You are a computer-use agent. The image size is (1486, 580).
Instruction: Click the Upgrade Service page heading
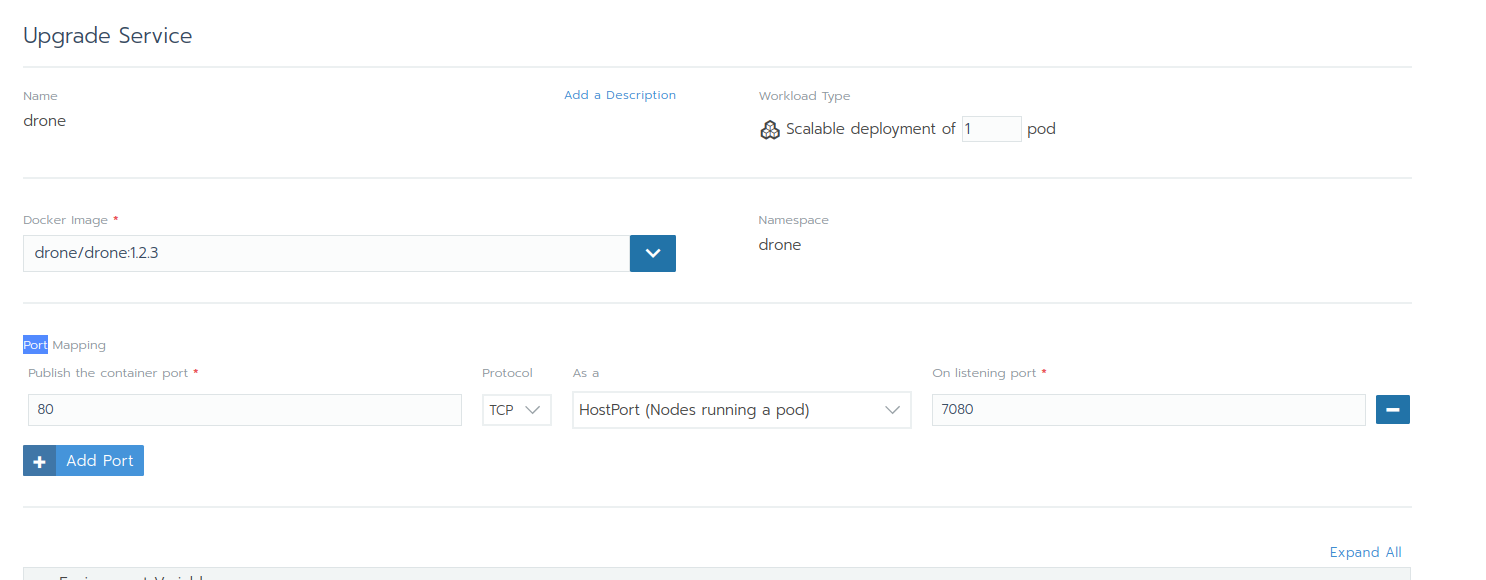[x=108, y=36]
